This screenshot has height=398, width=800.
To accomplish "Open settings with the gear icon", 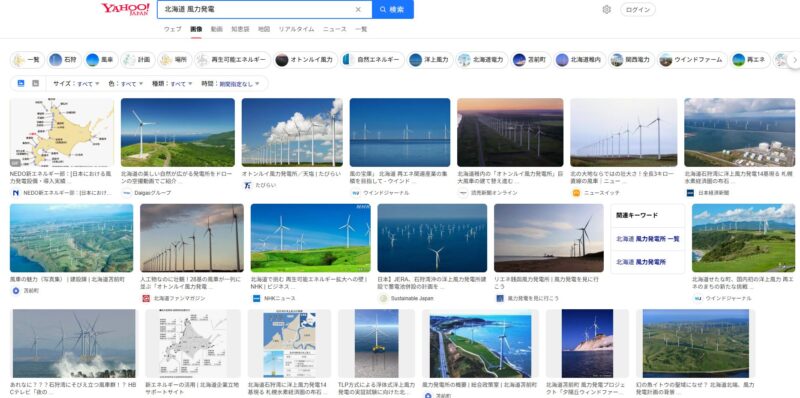I will (x=607, y=9).
